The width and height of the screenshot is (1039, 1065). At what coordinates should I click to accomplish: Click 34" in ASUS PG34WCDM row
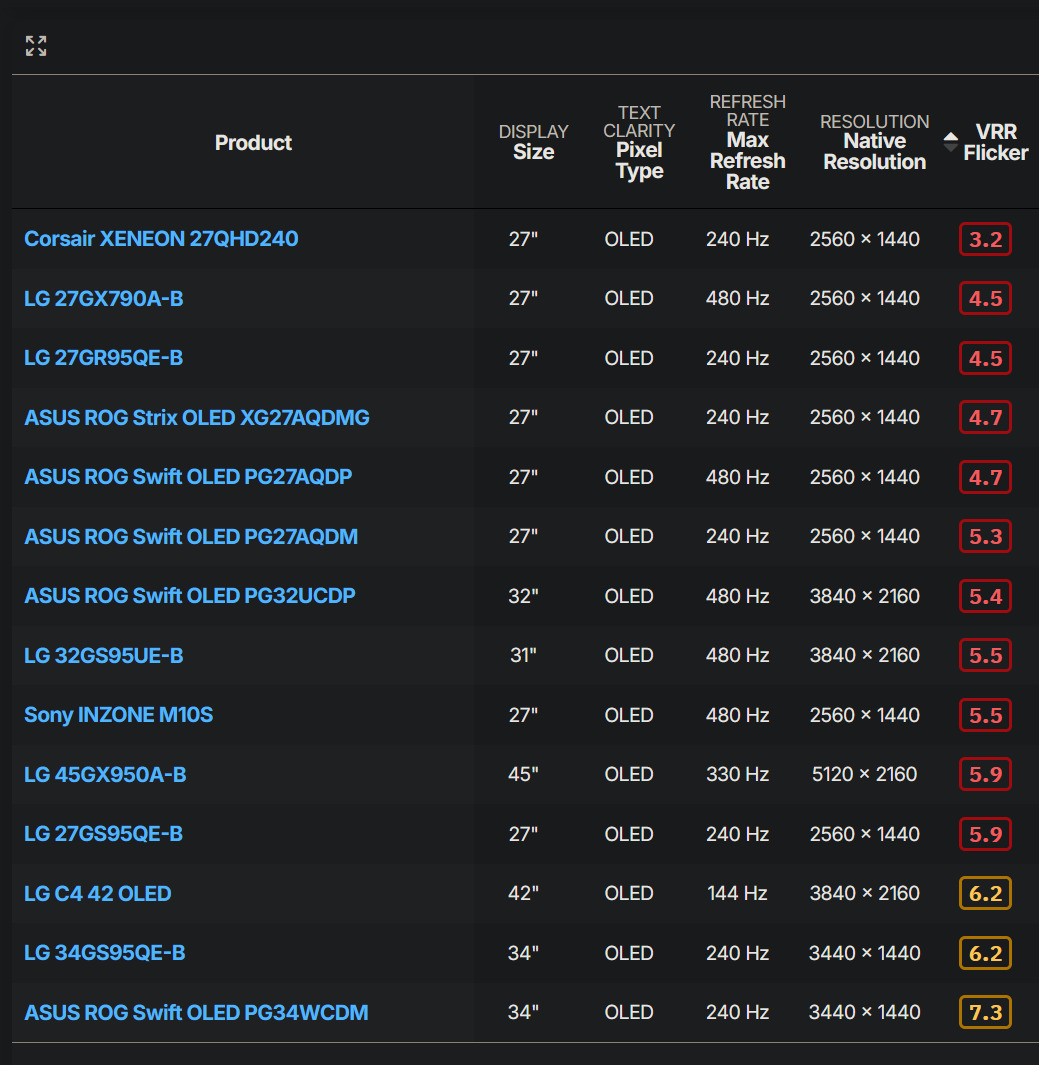click(524, 1013)
